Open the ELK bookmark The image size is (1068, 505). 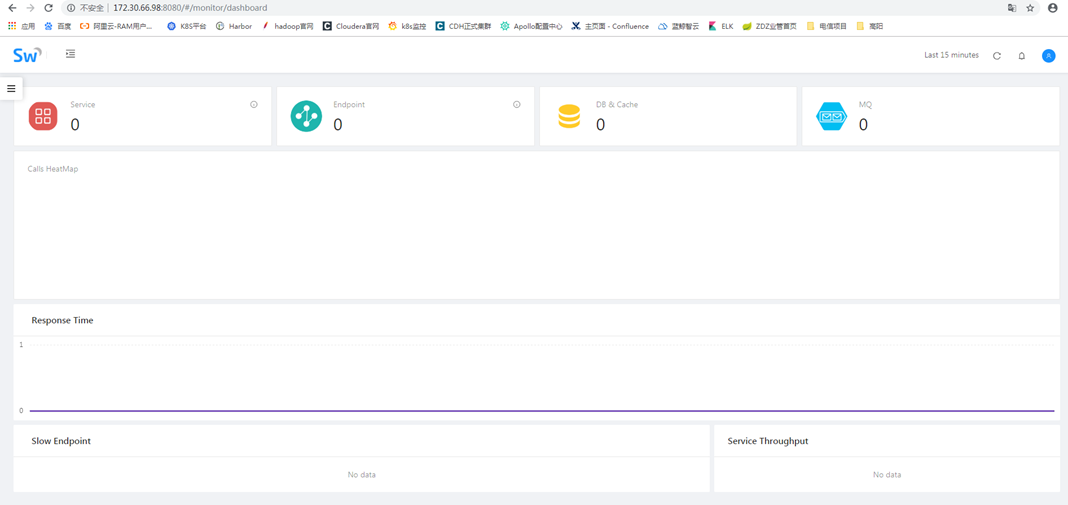[x=721, y=26]
